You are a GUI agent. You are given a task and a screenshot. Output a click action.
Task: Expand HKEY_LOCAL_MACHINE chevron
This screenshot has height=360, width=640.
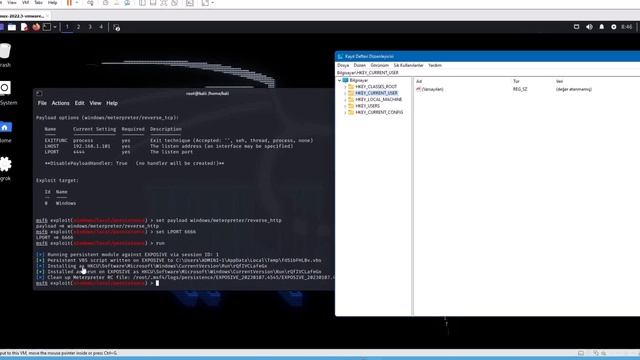point(345,100)
